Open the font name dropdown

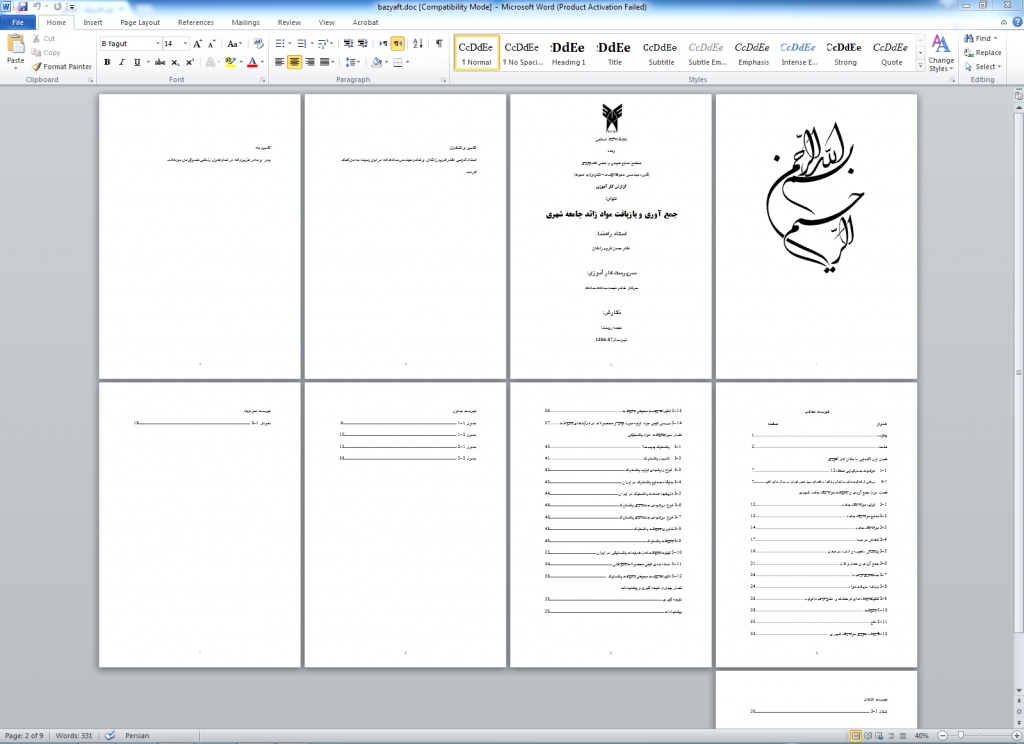coord(156,44)
